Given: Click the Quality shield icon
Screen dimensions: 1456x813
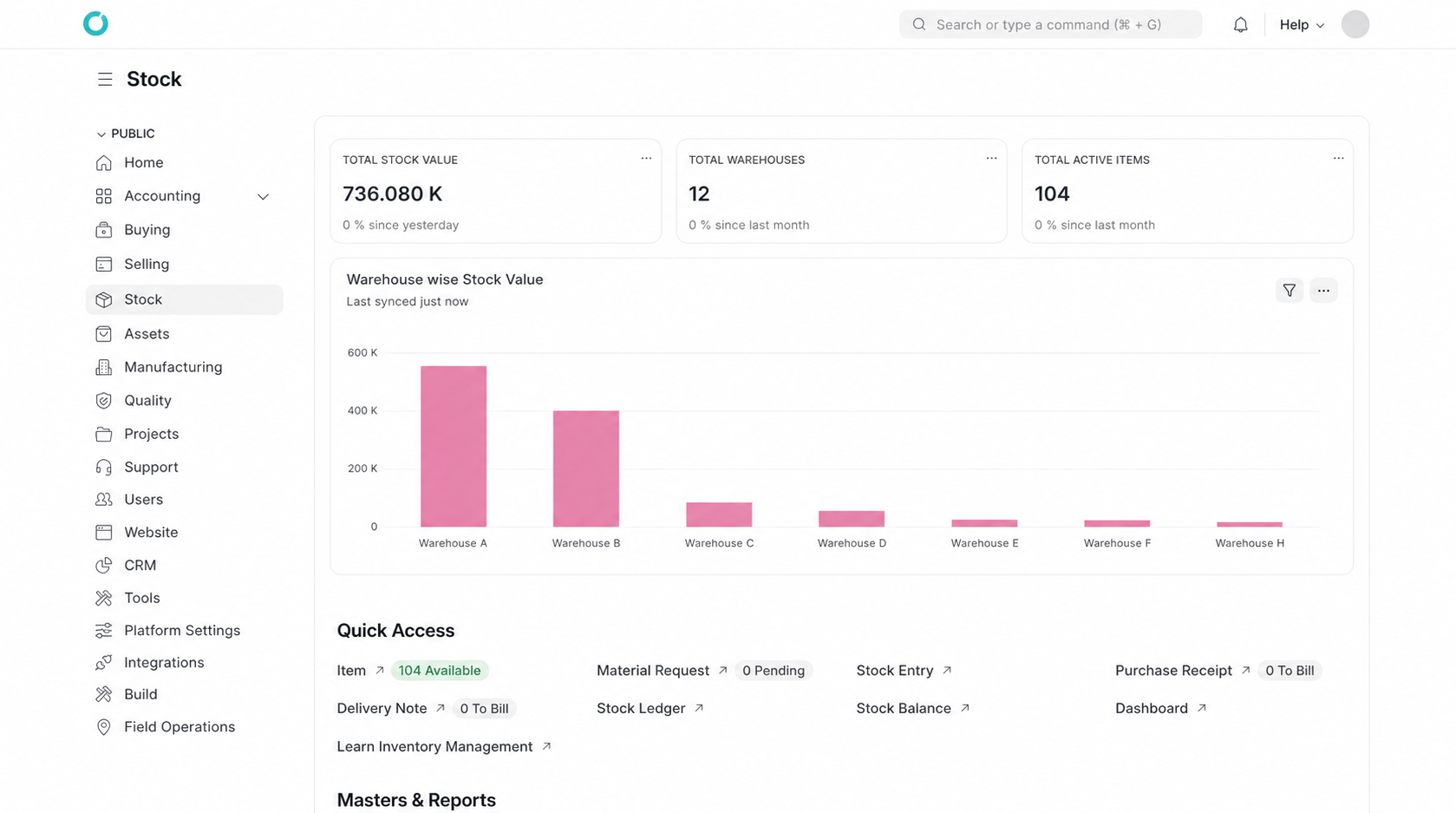Looking at the screenshot, I should pyautogui.click(x=104, y=400).
